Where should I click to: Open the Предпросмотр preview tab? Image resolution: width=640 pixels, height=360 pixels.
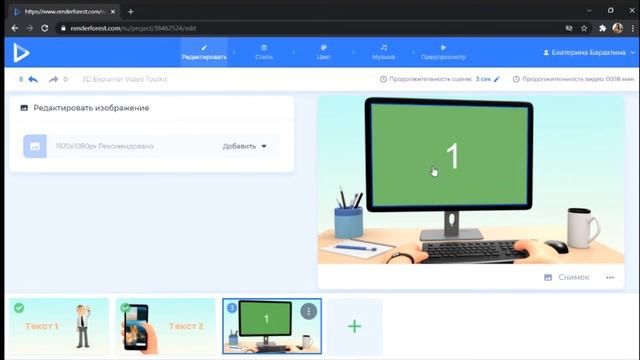443,52
